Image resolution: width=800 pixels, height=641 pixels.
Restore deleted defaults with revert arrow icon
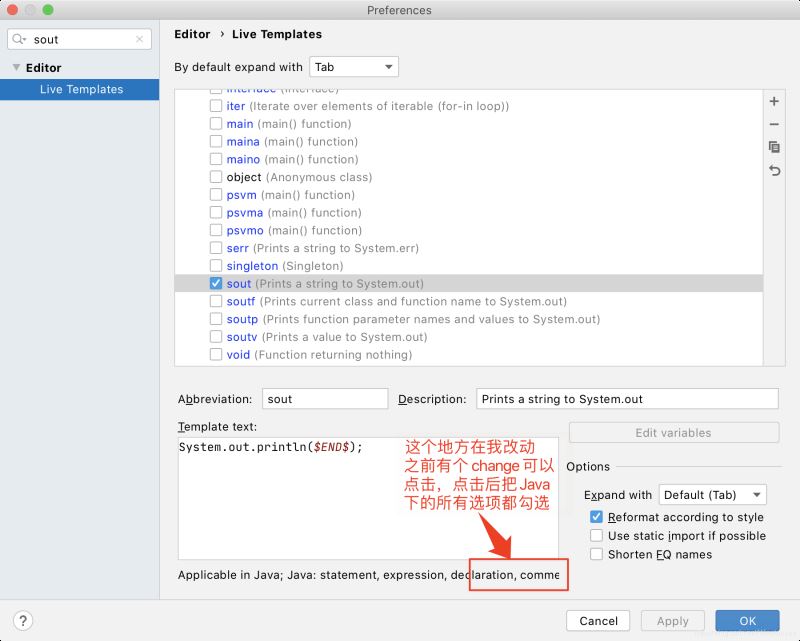[x=774, y=171]
